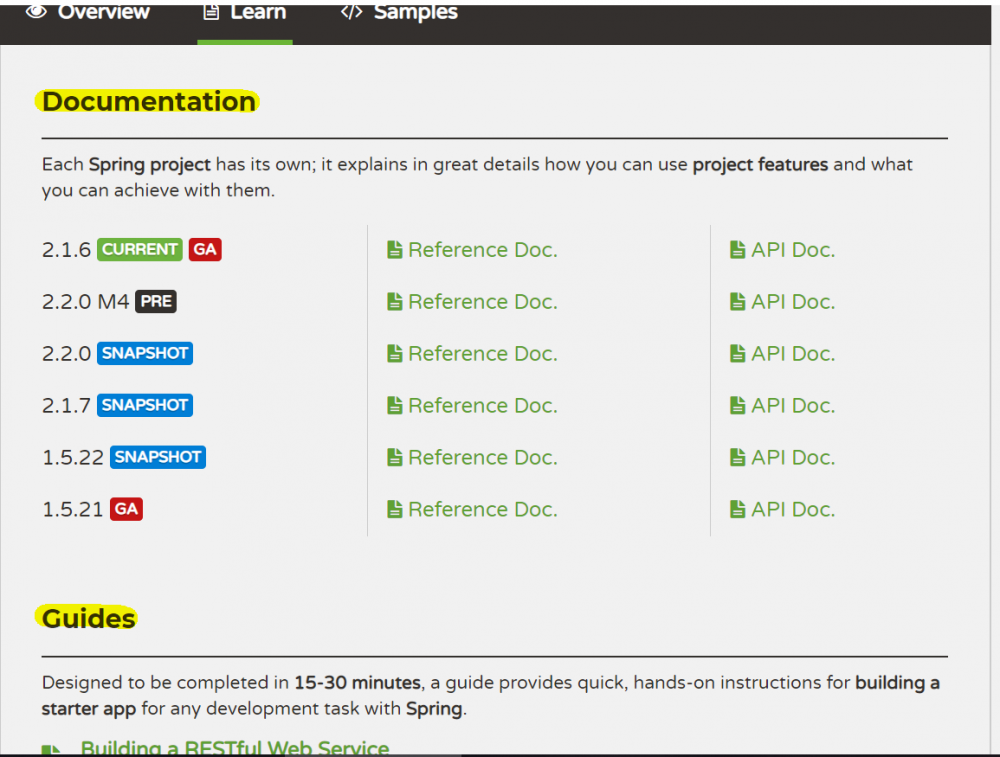Click the file icon of 2.1.6 API Doc.

(x=738, y=249)
